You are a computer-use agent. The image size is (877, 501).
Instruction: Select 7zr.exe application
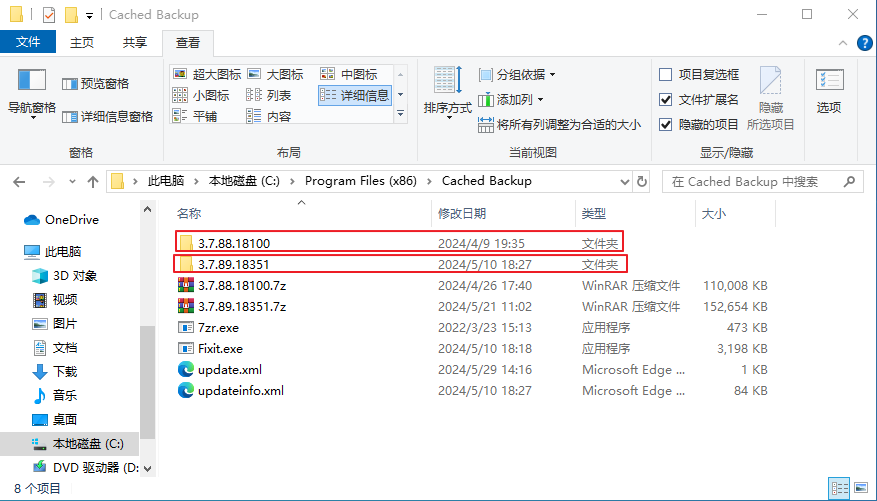click(473, 328)
